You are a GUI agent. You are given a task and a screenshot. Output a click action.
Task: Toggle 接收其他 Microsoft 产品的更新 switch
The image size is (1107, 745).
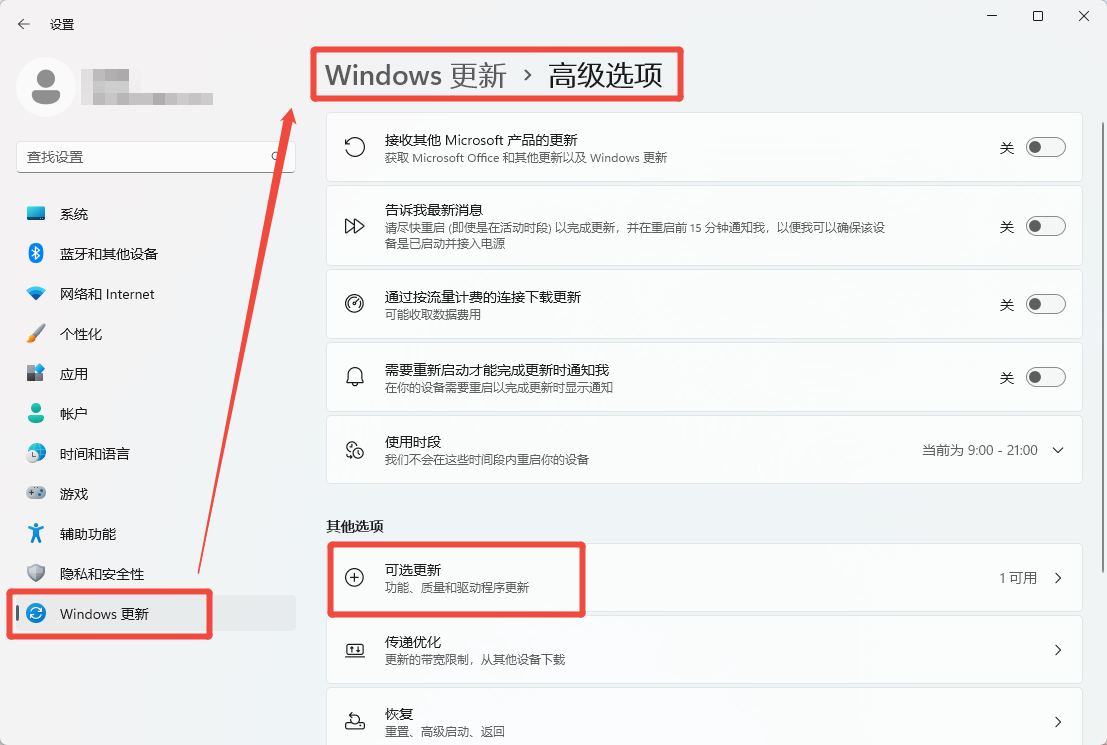pyautogui.click(x=1046, y=147)
